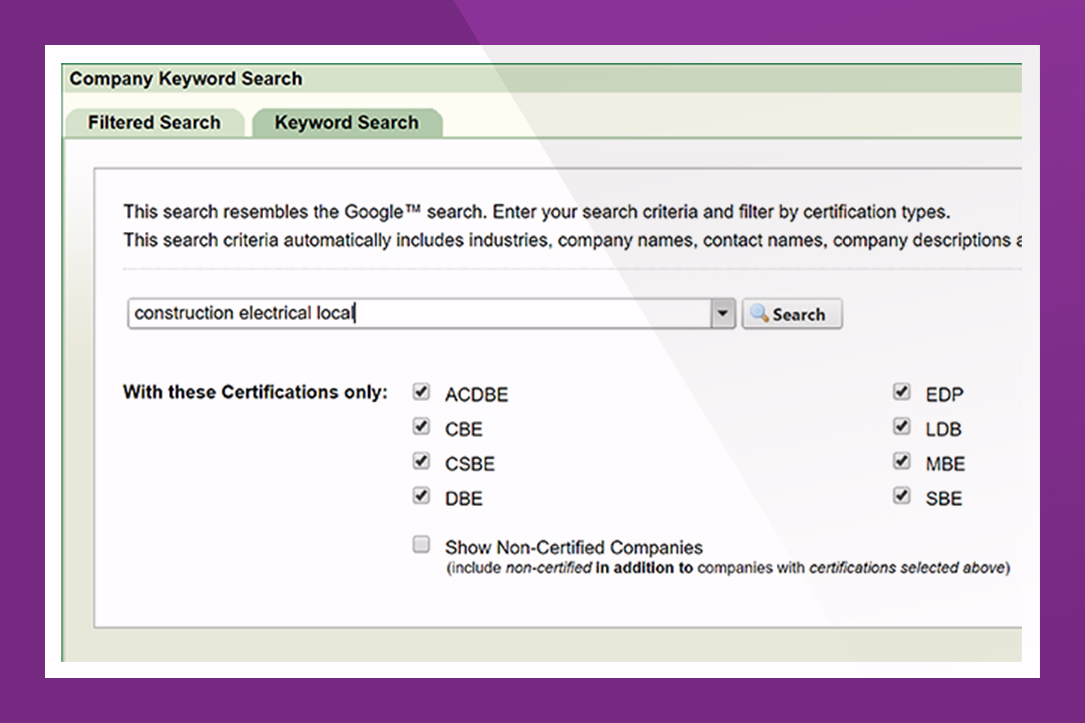Toggle the LDB certification checkbox

[901, 427]
